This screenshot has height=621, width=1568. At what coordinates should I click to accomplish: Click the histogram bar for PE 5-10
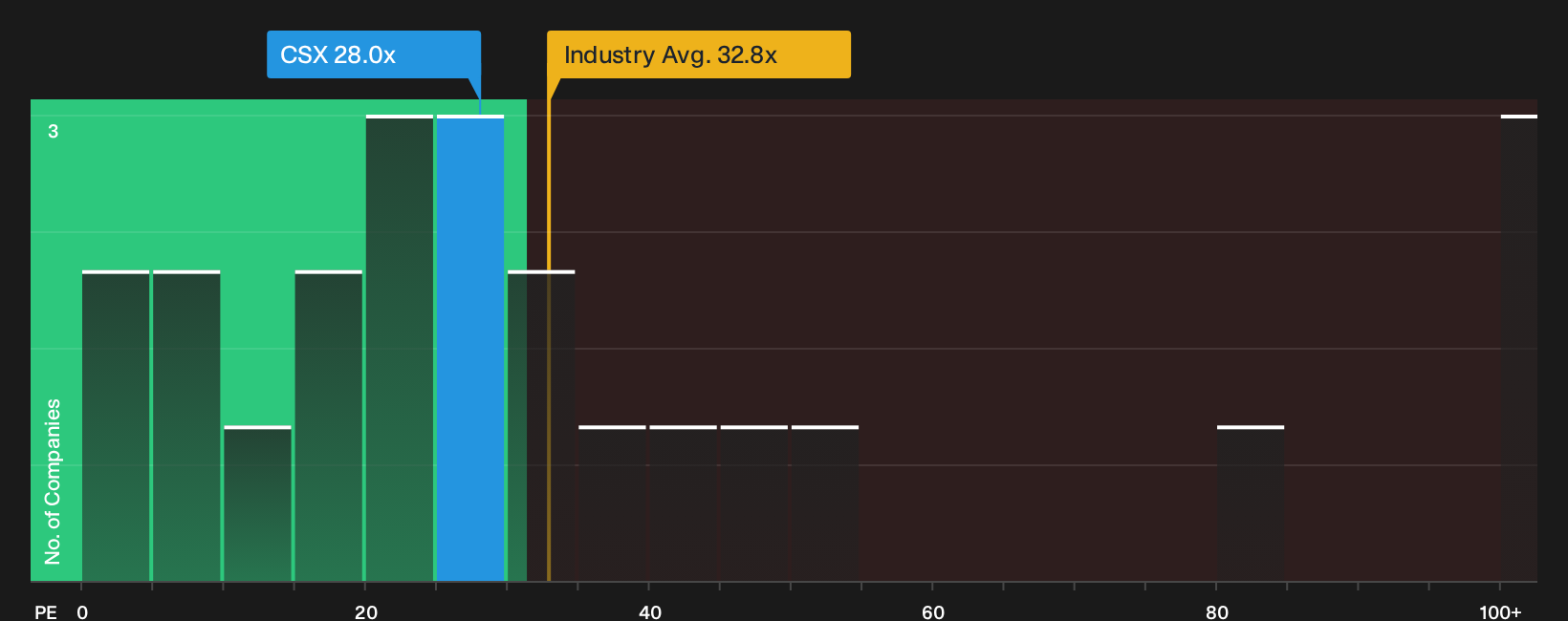[186, 426]
